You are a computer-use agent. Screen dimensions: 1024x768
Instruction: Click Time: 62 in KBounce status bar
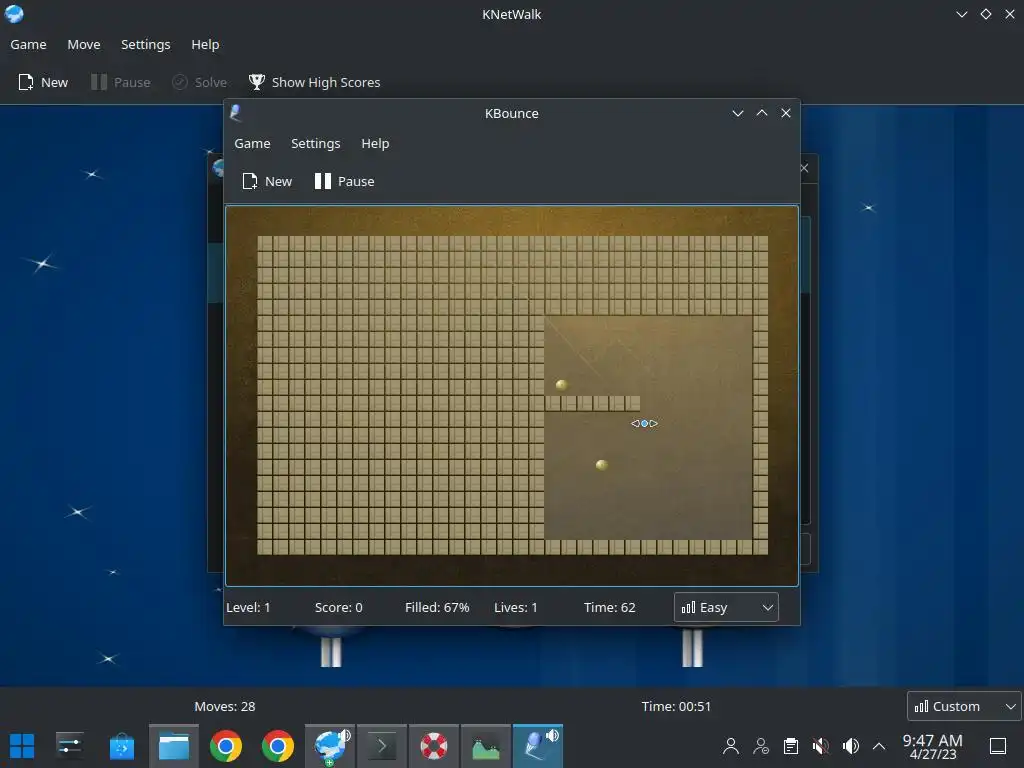tap(609, 607)
